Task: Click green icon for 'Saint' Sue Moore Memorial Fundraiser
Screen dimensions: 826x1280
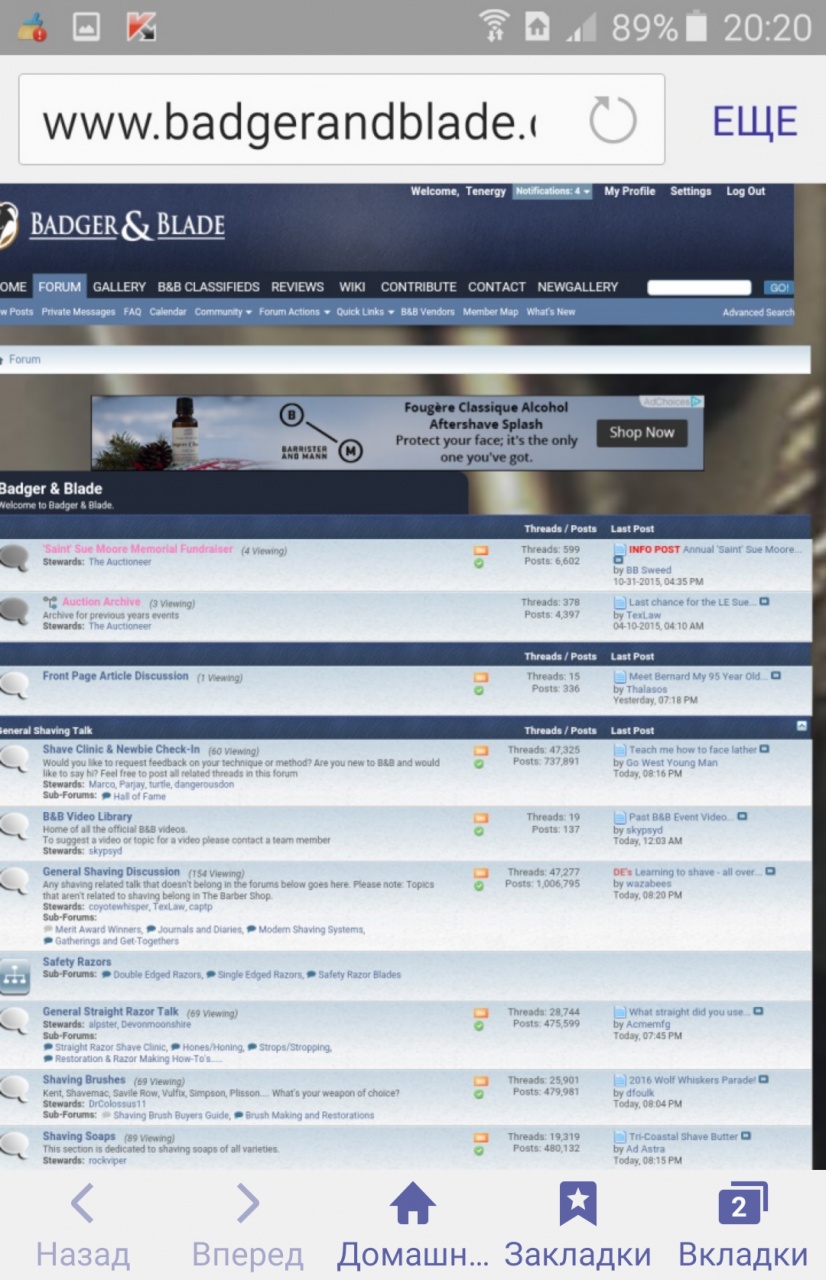Action: [479, 563]
